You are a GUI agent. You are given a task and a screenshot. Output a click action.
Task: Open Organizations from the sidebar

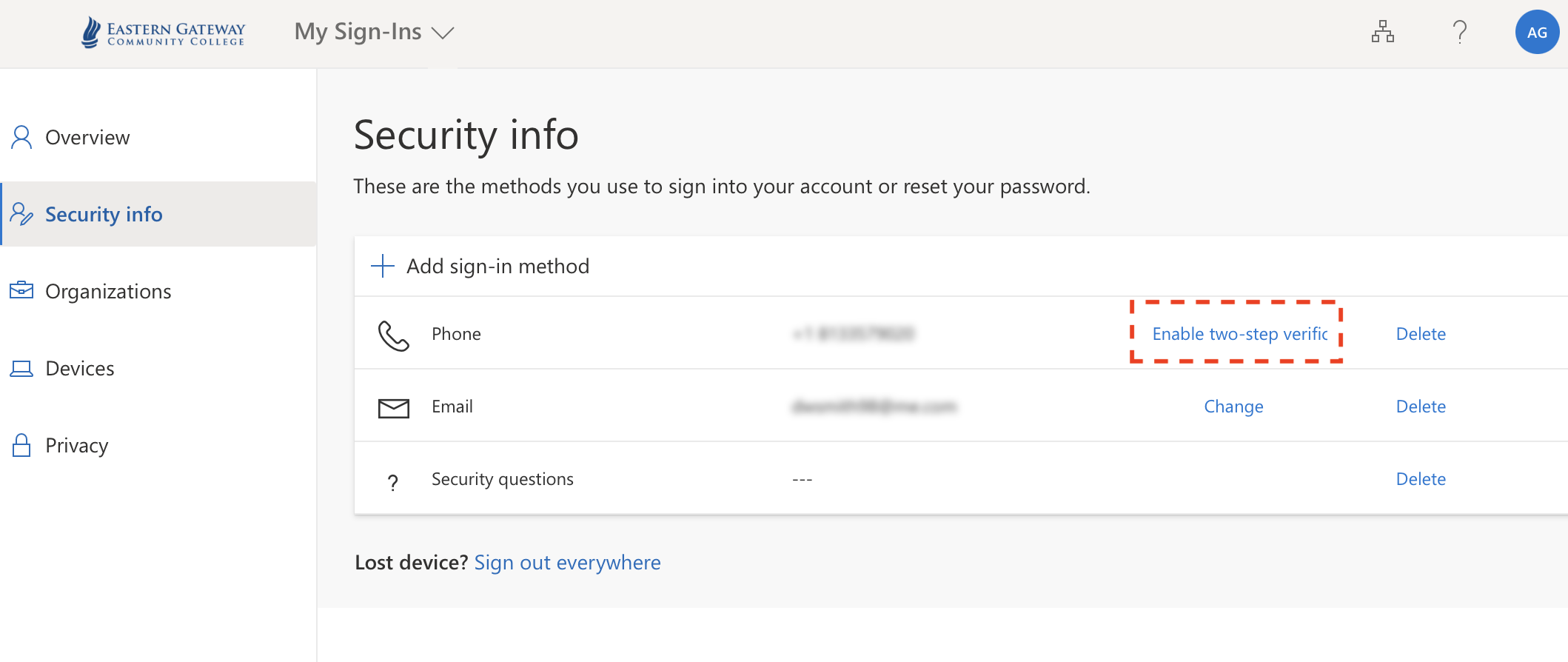(108, 292)
